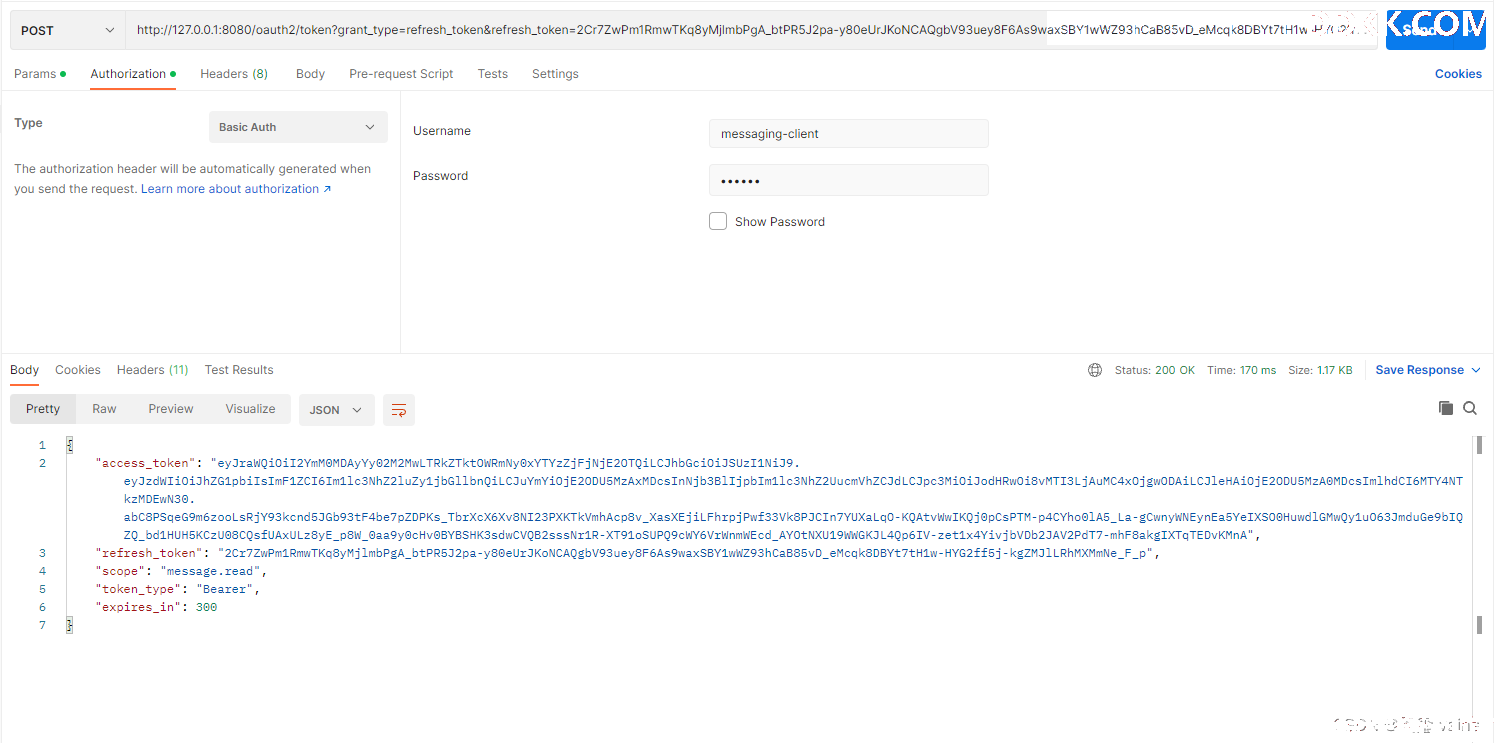
Task: Click the Password input field
Action: [x=849, y=180]
